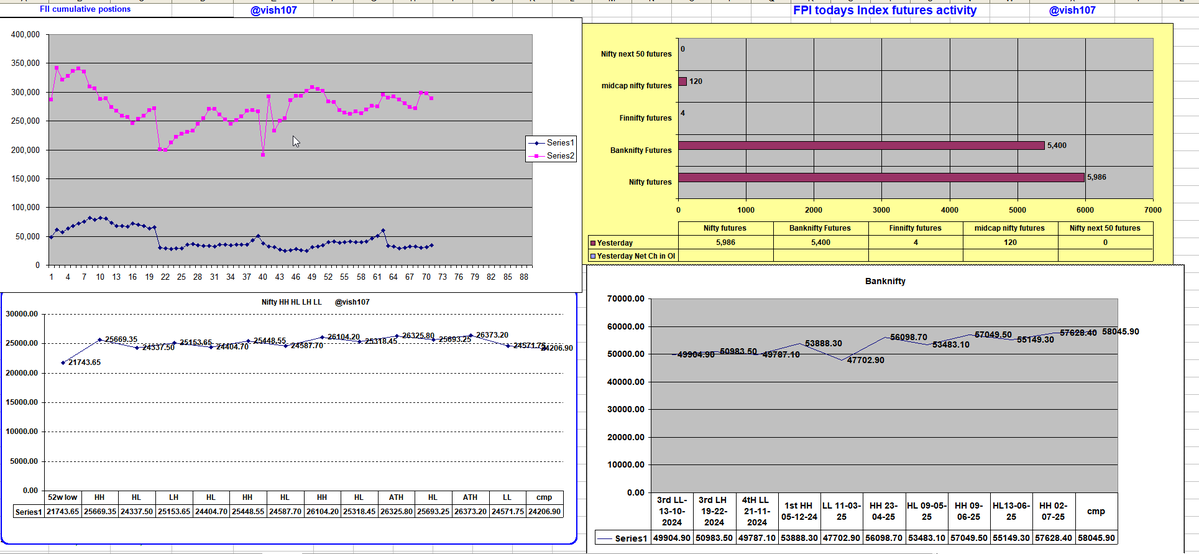Select the "HH 02-07-25" column header
The height and width of the screenshot is (554, 1199).
pyautogui.click(x=1056, y=511)
